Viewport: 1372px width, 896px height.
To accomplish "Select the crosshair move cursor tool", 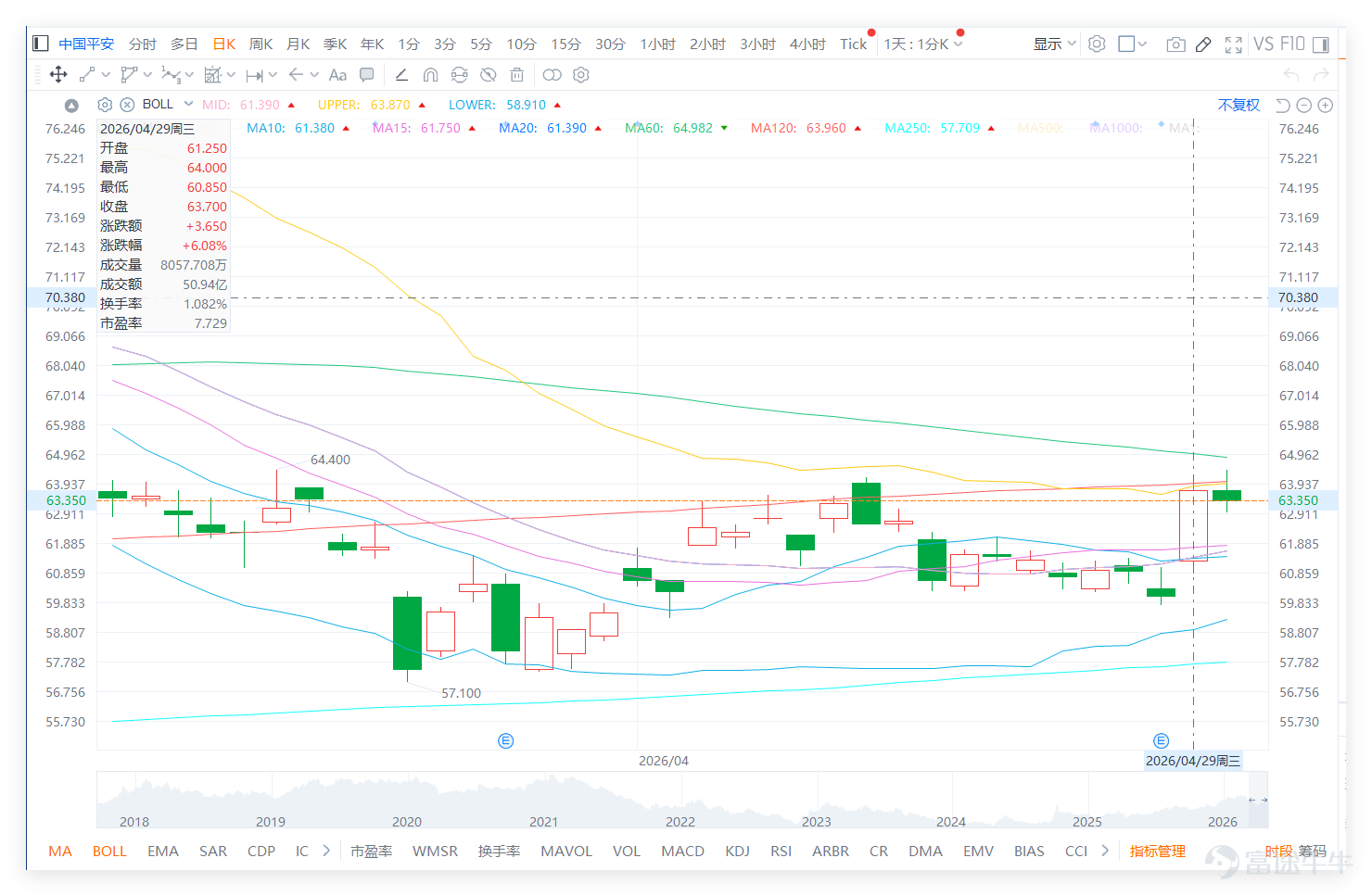I will (58, 74).
